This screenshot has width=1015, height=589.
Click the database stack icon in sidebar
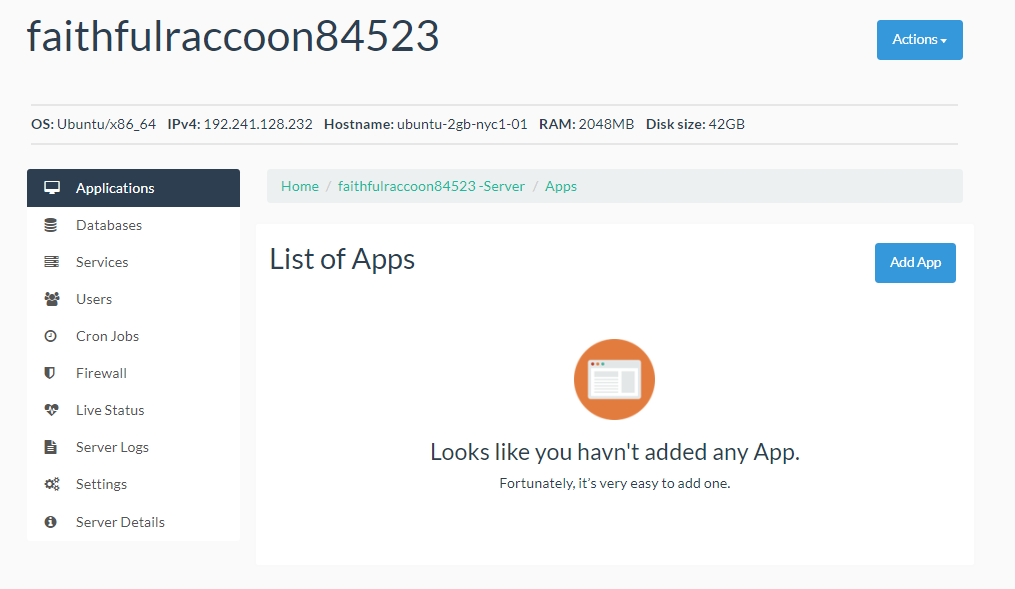coord(51,225)
